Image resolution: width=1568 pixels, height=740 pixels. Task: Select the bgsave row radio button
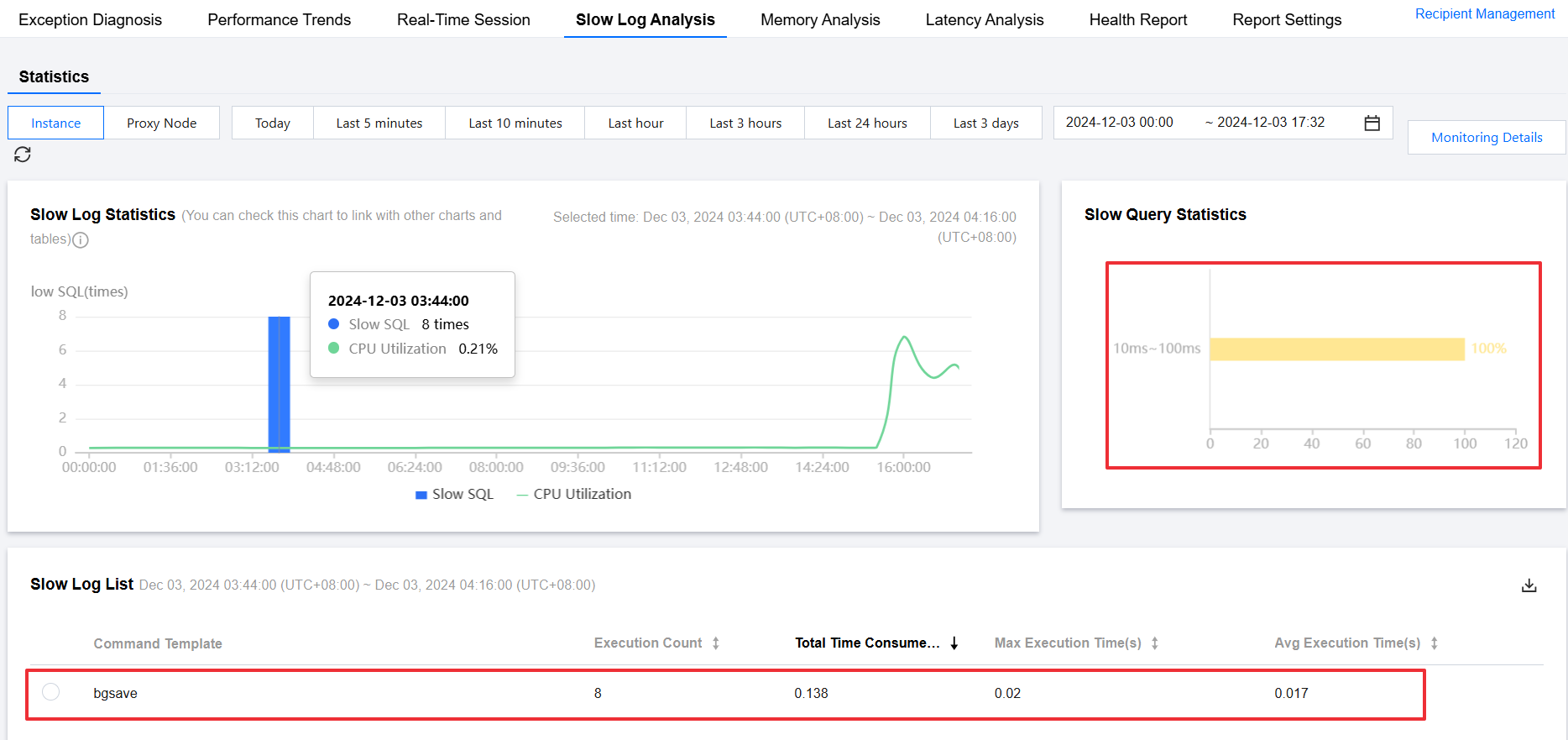coord(51,691)
